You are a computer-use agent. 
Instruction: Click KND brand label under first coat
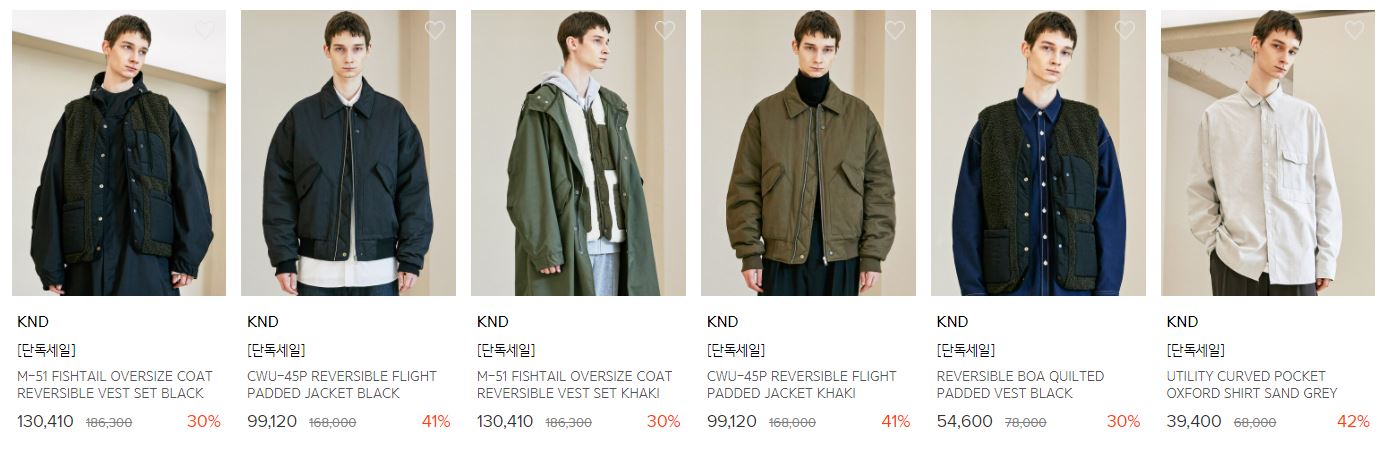(33, 322)
